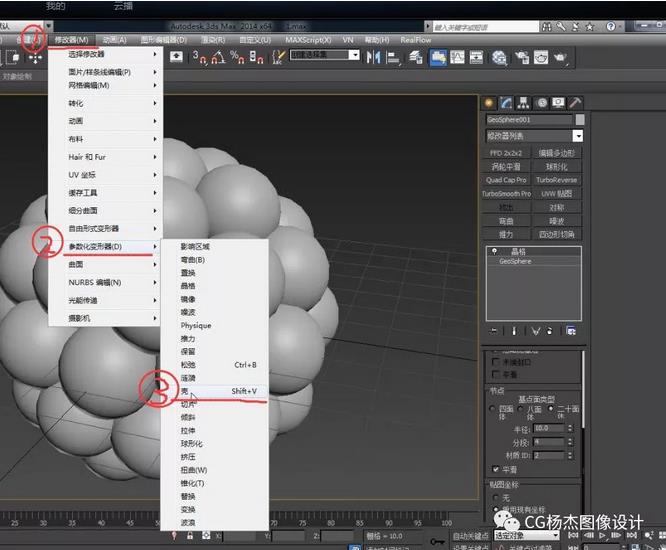
Task: Open Configure Modifier Sets icon
Action: [571, 330]
